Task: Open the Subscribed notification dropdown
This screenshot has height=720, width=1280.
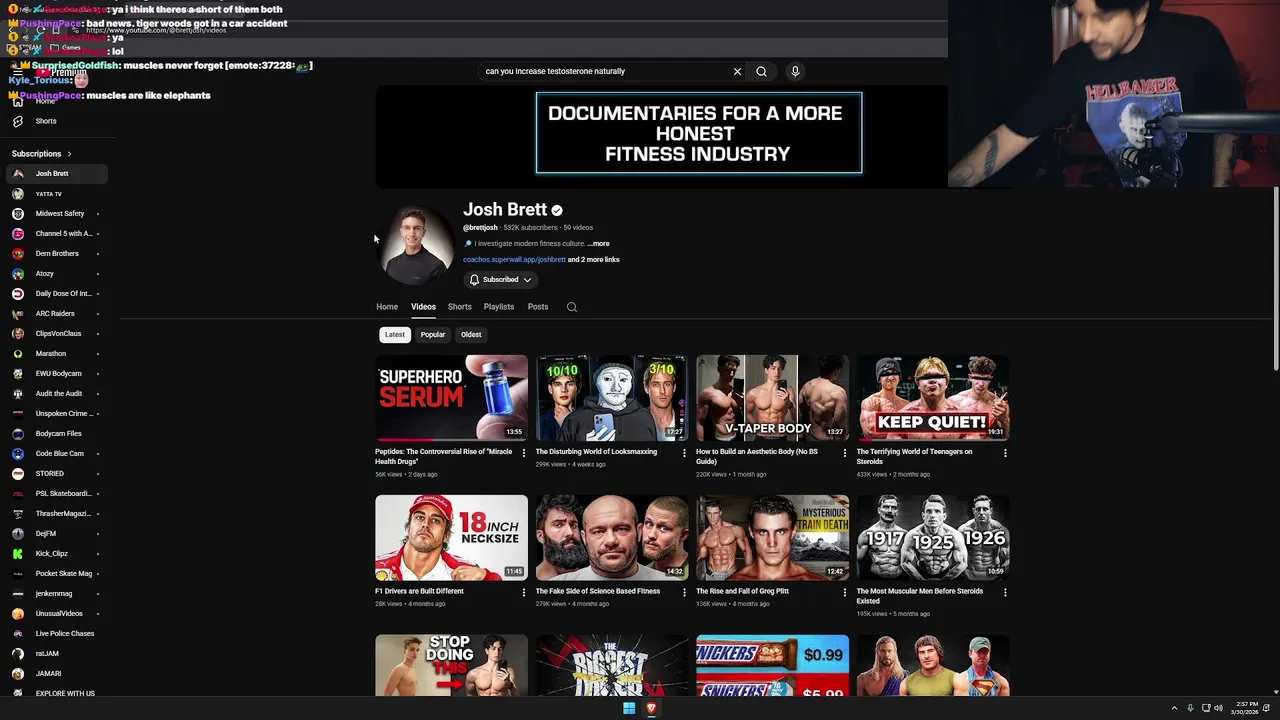Action: click(500, 280)
